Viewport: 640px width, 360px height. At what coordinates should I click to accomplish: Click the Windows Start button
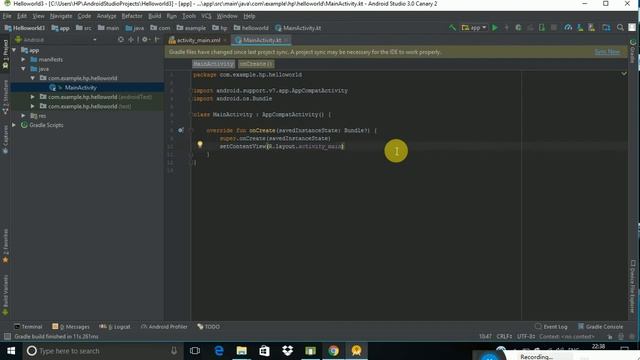pyautogui.click(x=11, y=351)
